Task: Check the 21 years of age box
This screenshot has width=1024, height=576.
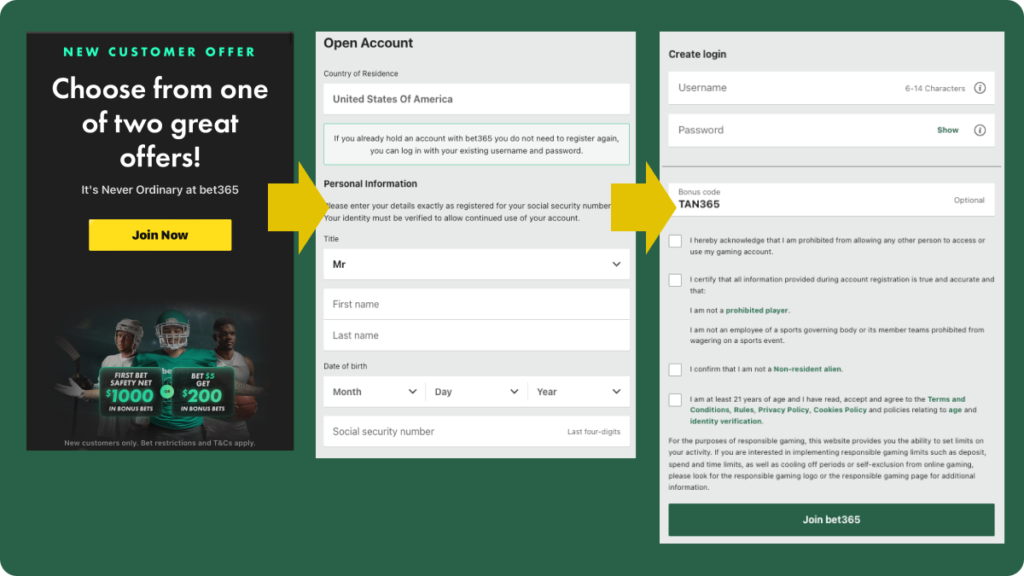Action: (x=675, y=400)
